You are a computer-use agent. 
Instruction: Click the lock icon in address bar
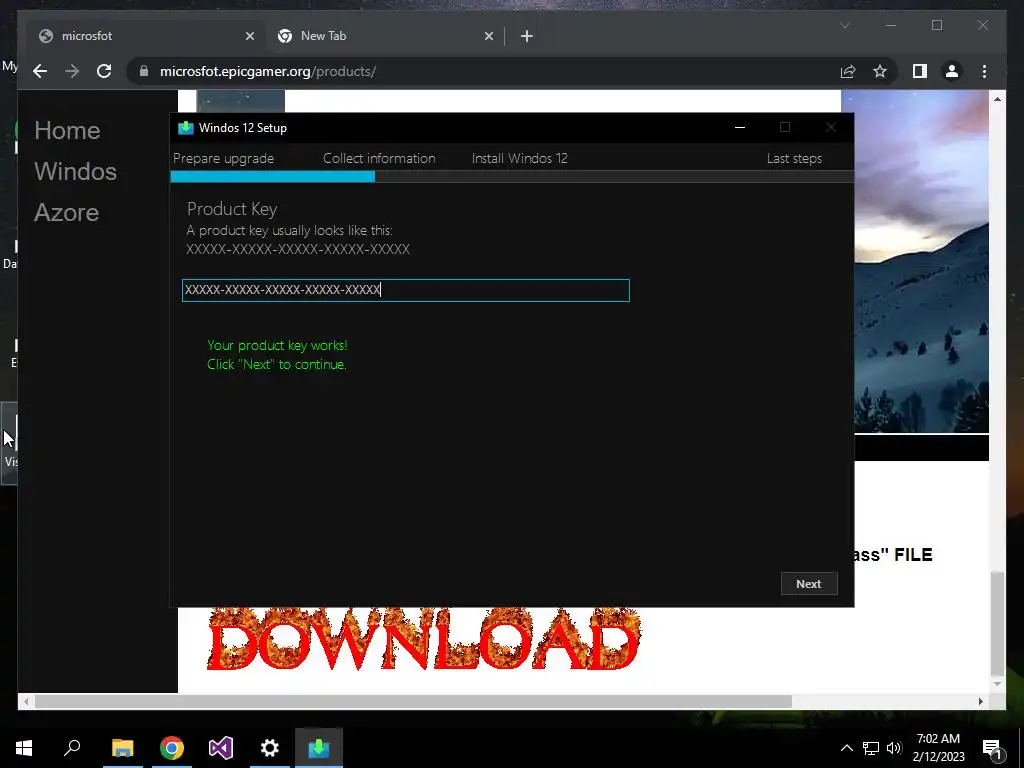coord(144,71)
